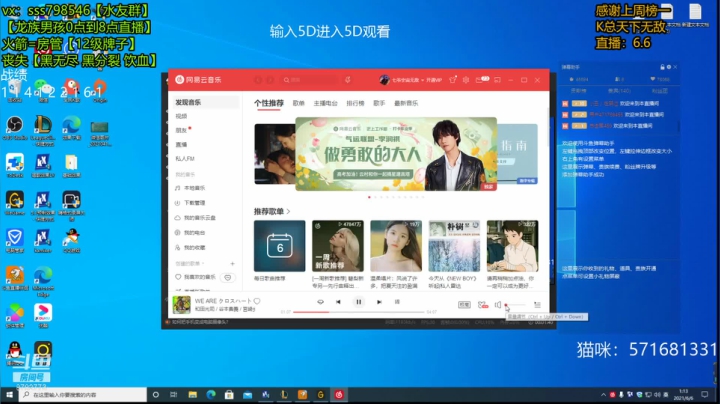Open the settings gear in title bar
The width and height of the screenshot is (720, 404).
point(466,80)
